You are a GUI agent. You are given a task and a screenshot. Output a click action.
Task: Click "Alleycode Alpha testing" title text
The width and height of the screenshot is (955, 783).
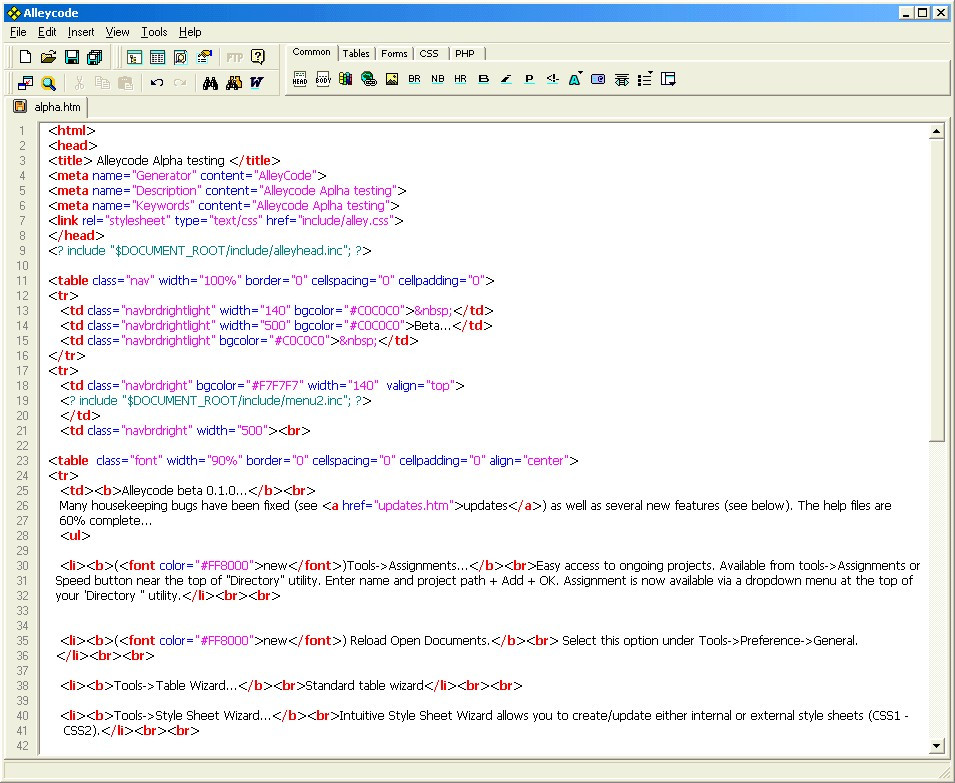[x=161, y=161]
